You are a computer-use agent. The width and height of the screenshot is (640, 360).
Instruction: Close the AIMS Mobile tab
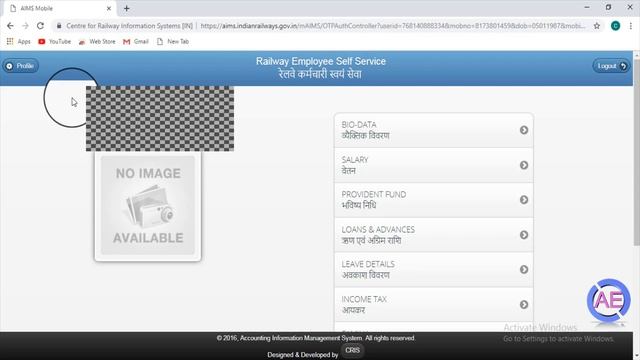pyautogui.click(x=109, y=8)
